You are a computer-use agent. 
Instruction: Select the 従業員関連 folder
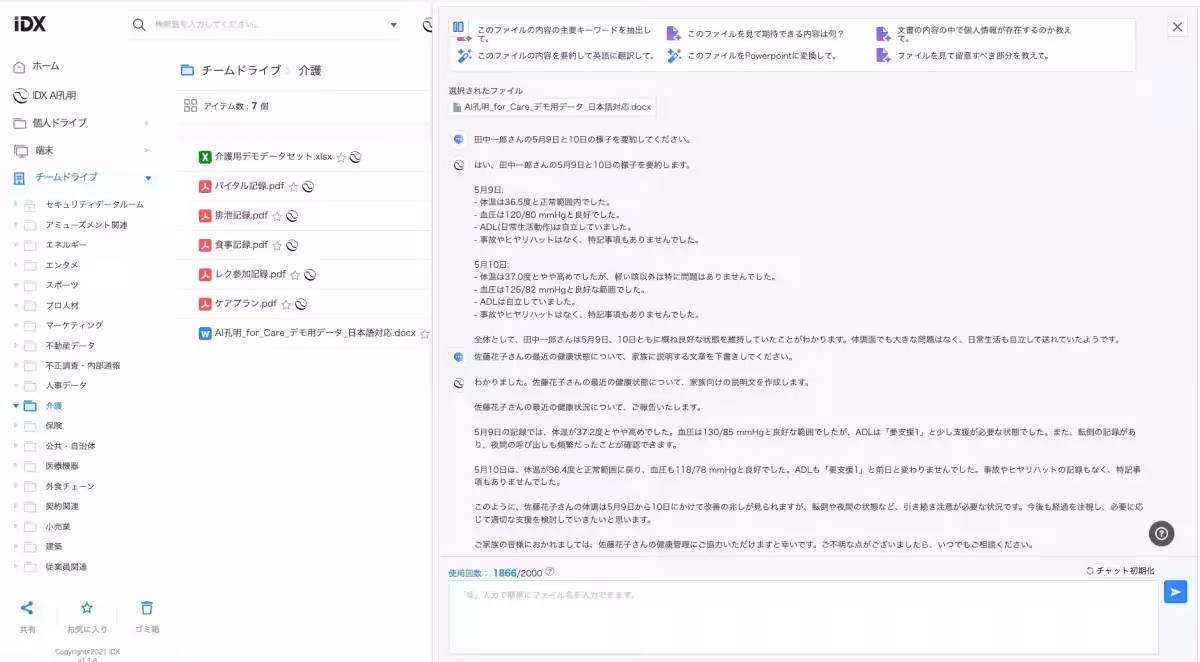pos(66,567)
